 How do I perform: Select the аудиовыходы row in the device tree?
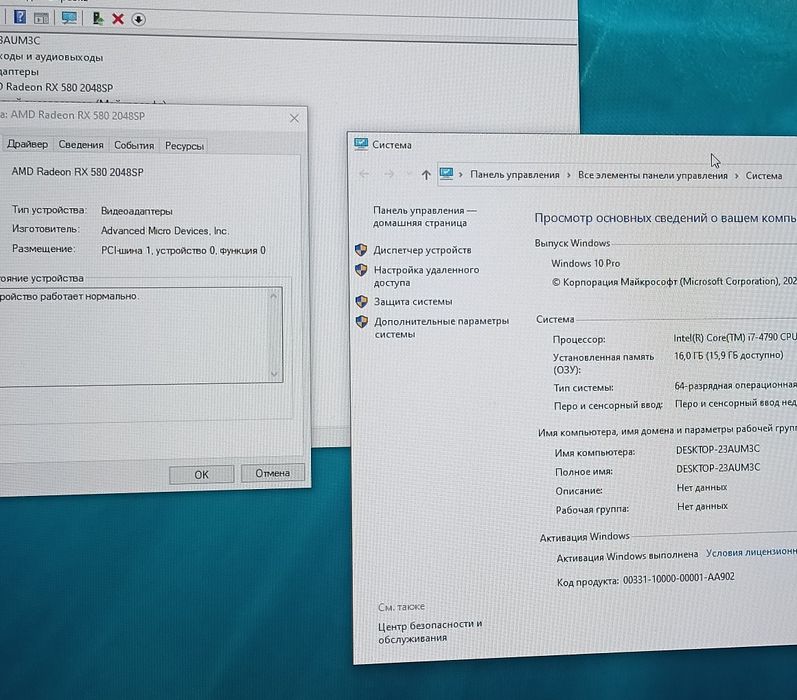(51, 57)
